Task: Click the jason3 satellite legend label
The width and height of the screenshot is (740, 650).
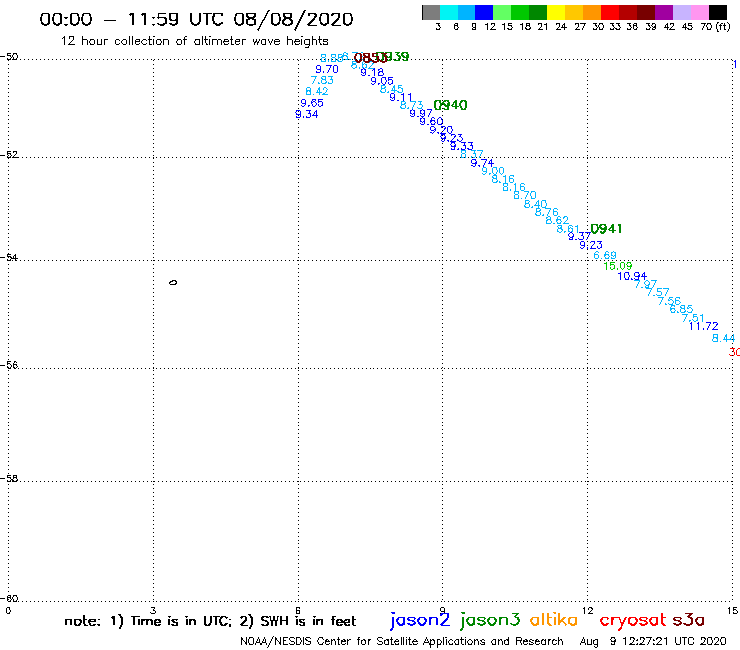Action: (490, 620)
